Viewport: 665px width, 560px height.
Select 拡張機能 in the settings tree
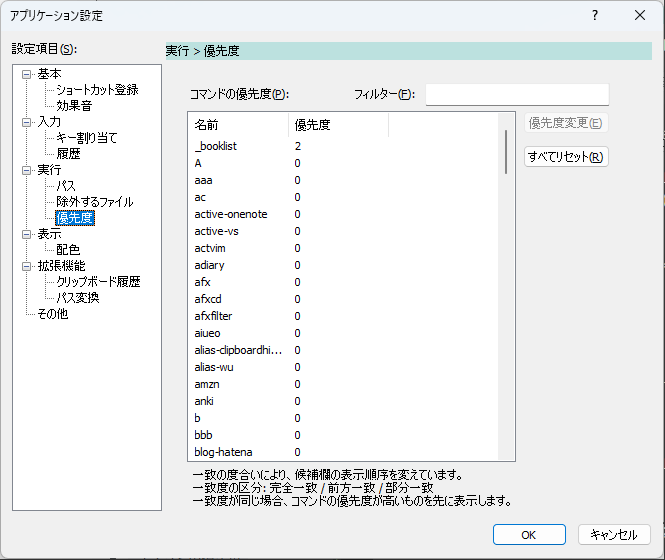[61, 266]
